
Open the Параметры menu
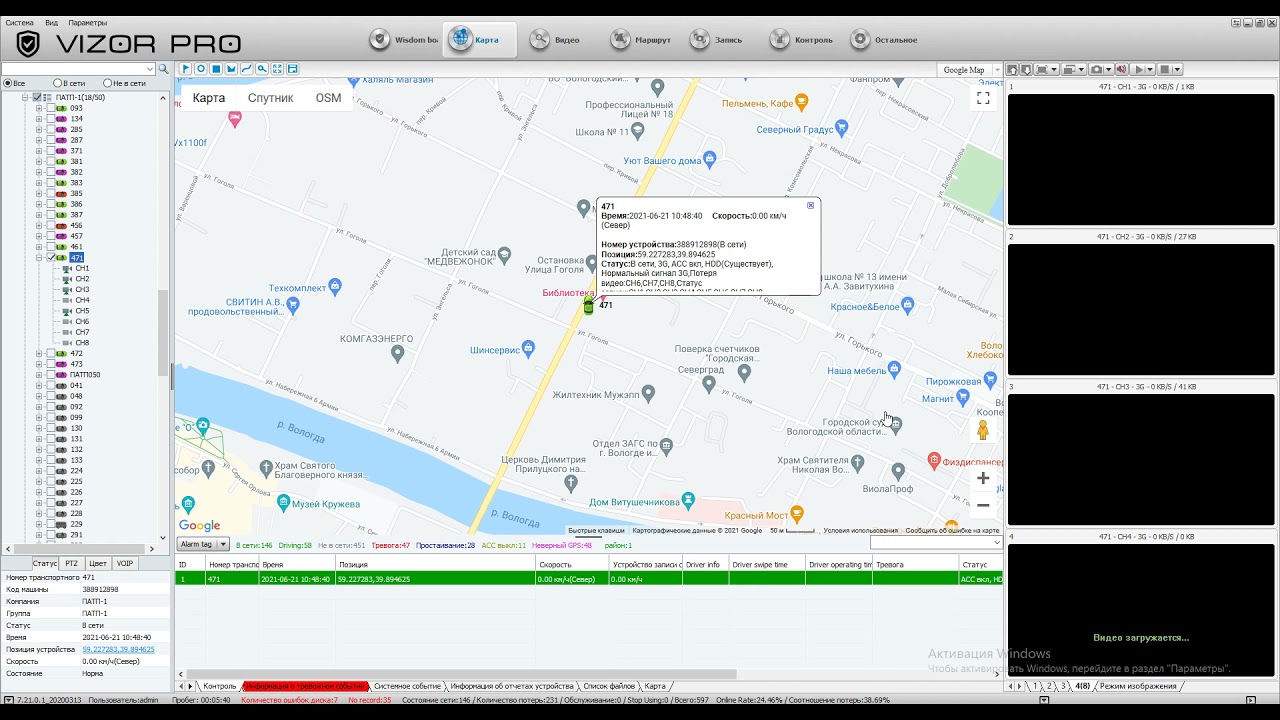pyautogui.click(x=88, y=22)
